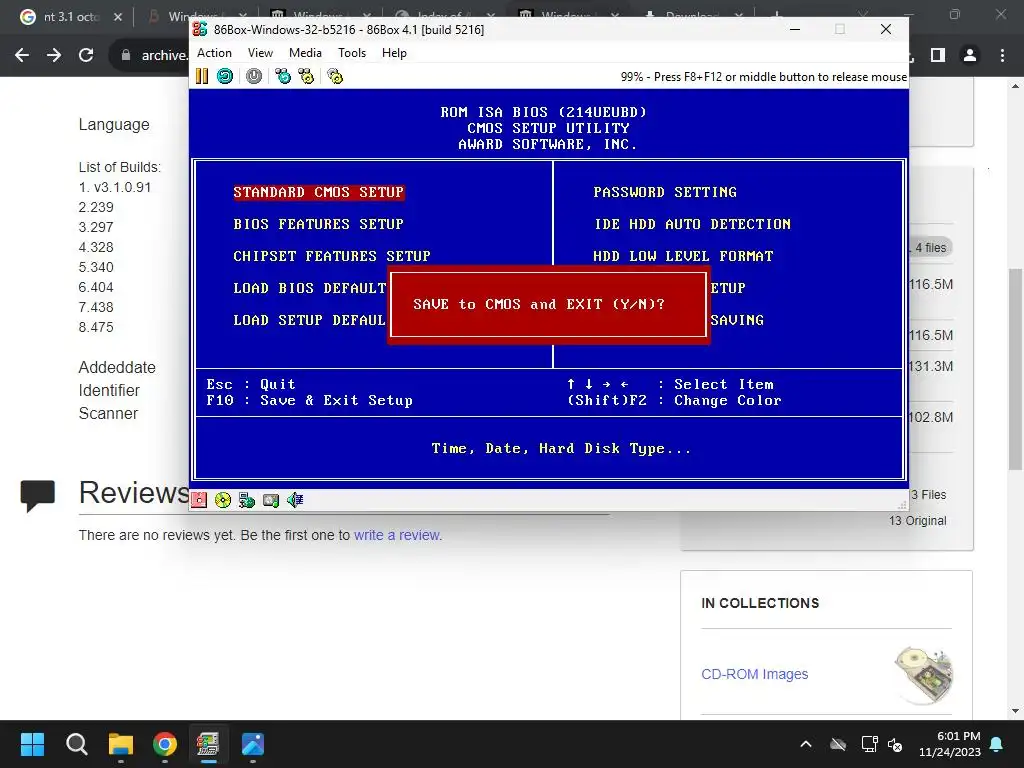The height and width of the screenshot is (768, 1024).
Task: Pause the 86Box emulation
Action: [x=202, y=76]
